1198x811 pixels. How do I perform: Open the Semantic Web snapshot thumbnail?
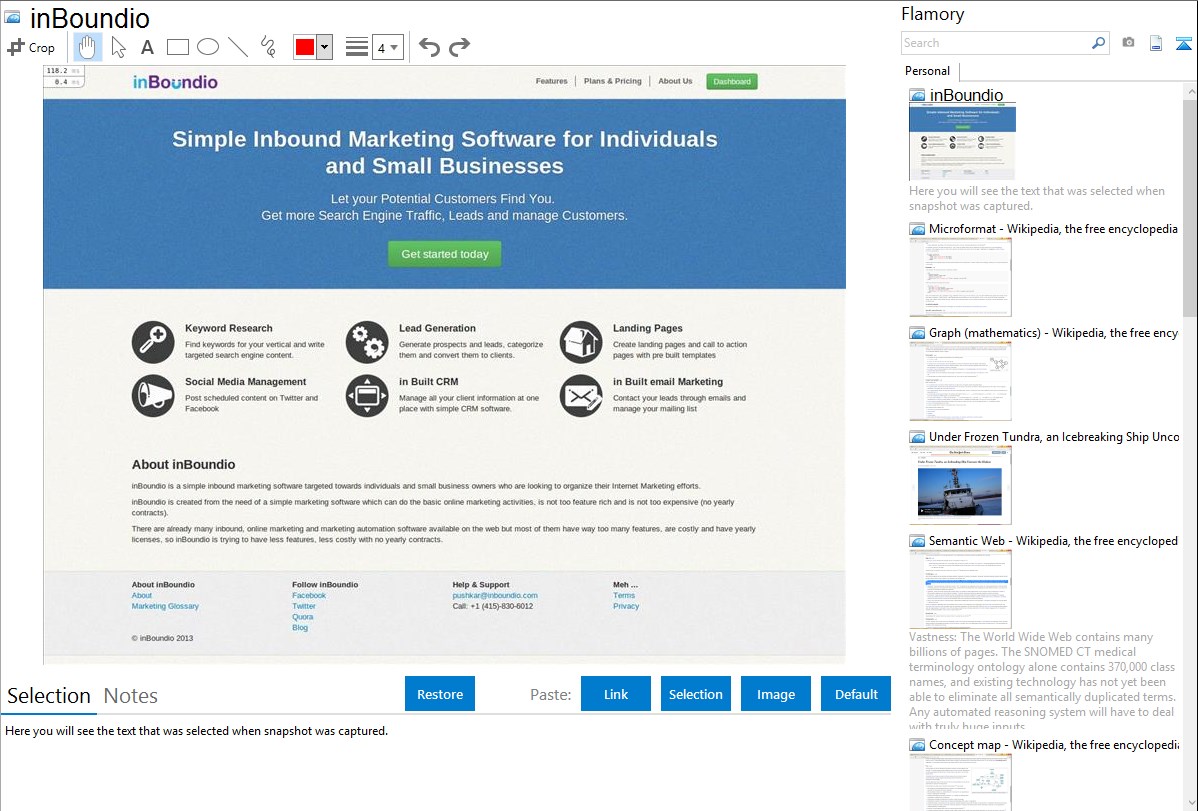960,589
